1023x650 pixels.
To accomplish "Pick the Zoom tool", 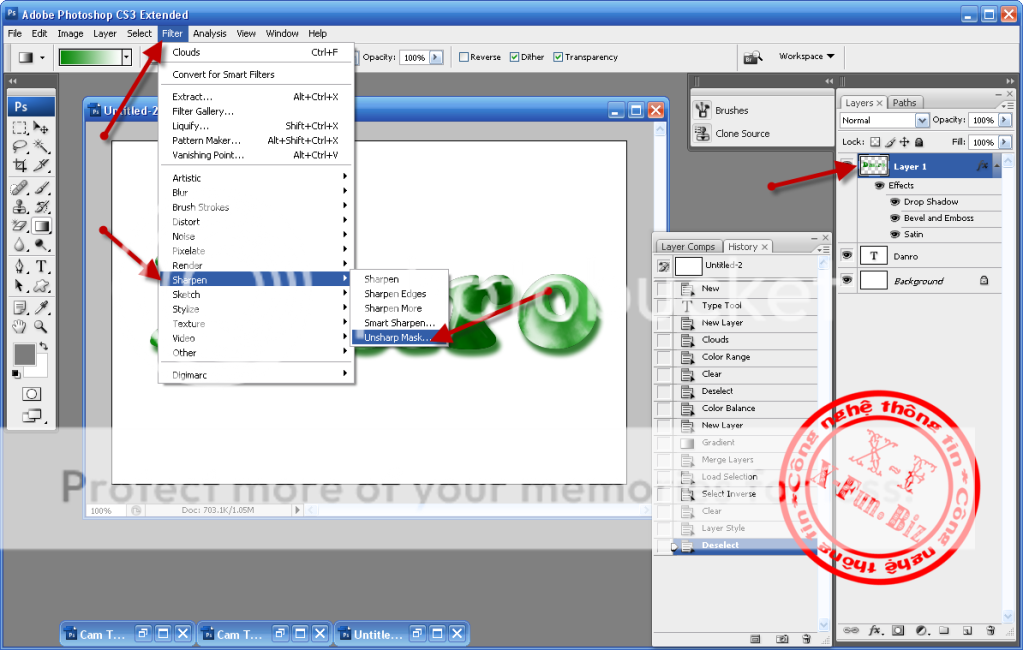I will coord(41,326).
